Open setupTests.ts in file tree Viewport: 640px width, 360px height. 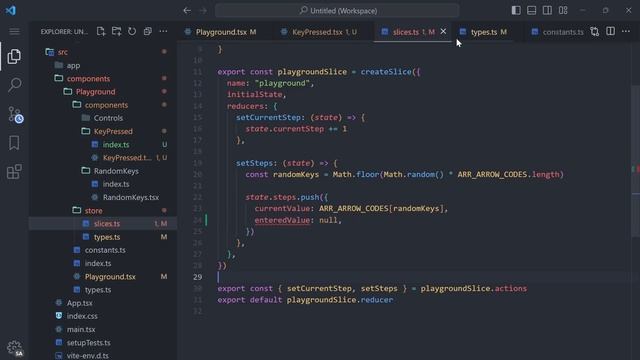(x=89, y=342)
